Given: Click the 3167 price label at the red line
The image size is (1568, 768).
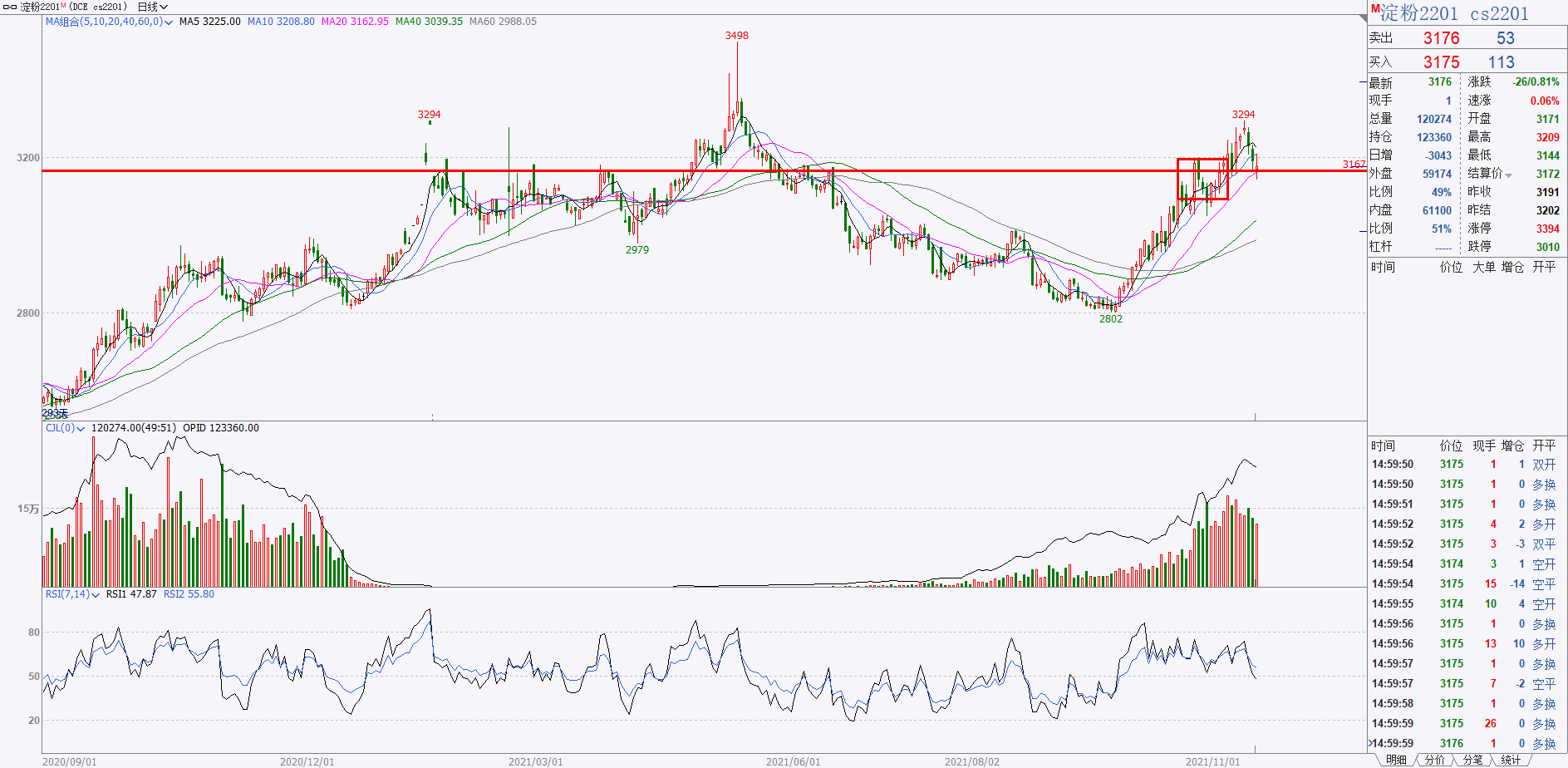Looking at the screenshot, I should tap(1354, 165).
